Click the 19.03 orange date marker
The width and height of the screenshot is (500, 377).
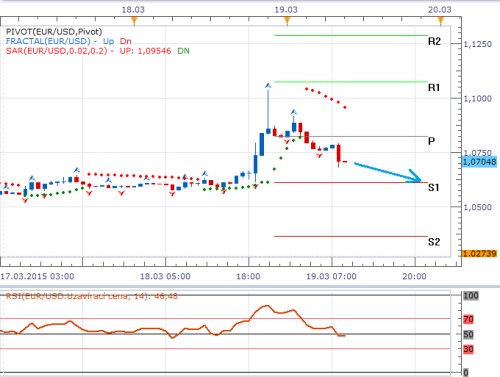[x=287, y=21]
